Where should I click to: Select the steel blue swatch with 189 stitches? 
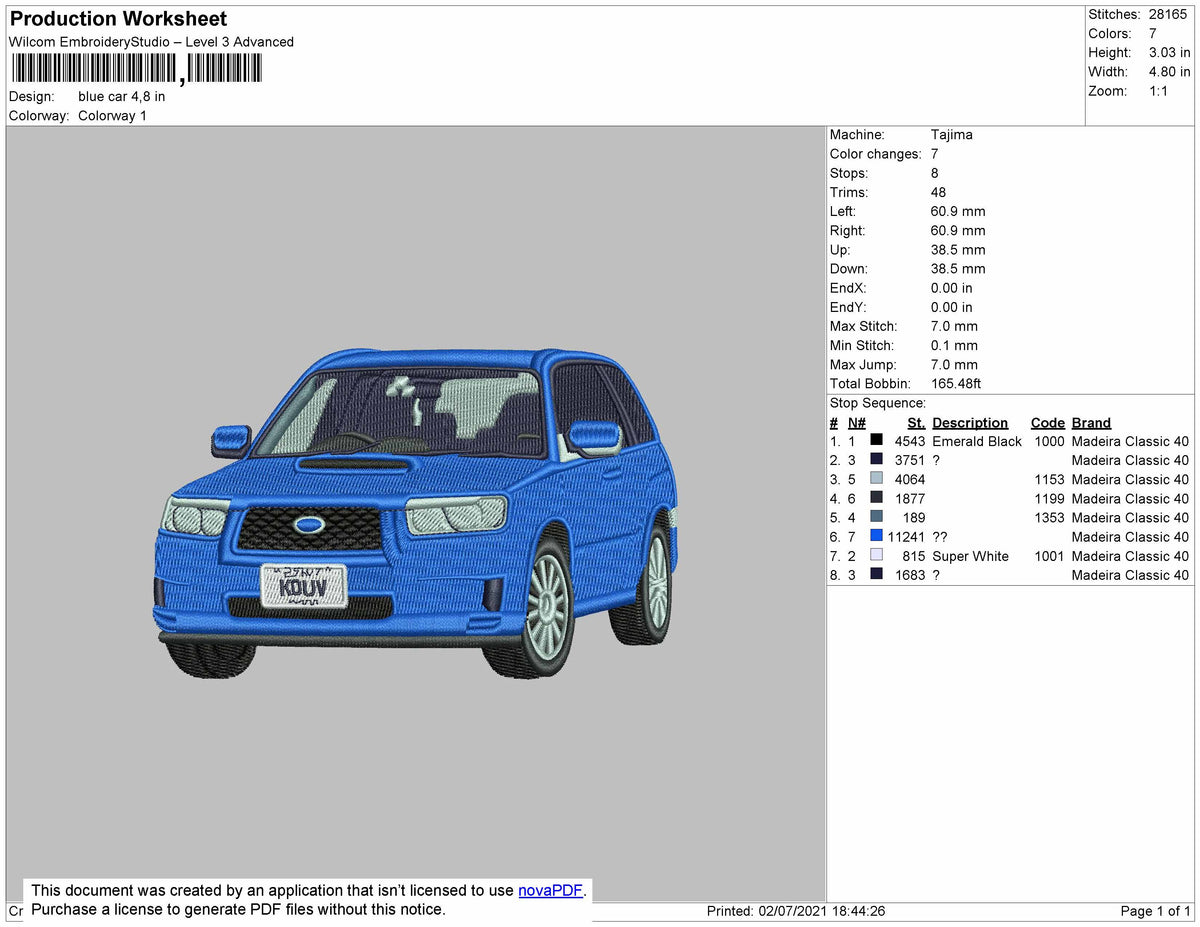876,517
